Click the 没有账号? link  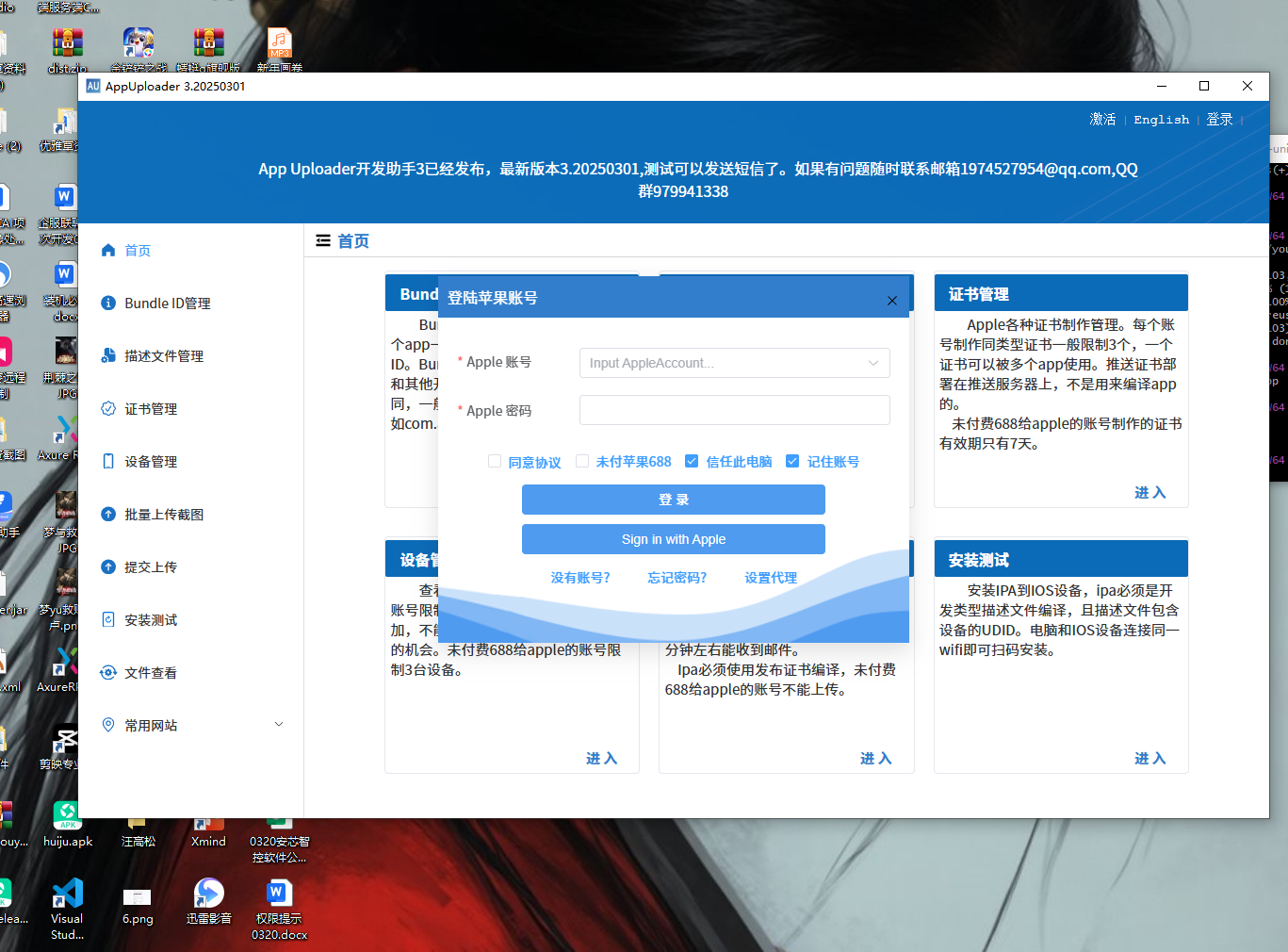(x=580, y=578)
